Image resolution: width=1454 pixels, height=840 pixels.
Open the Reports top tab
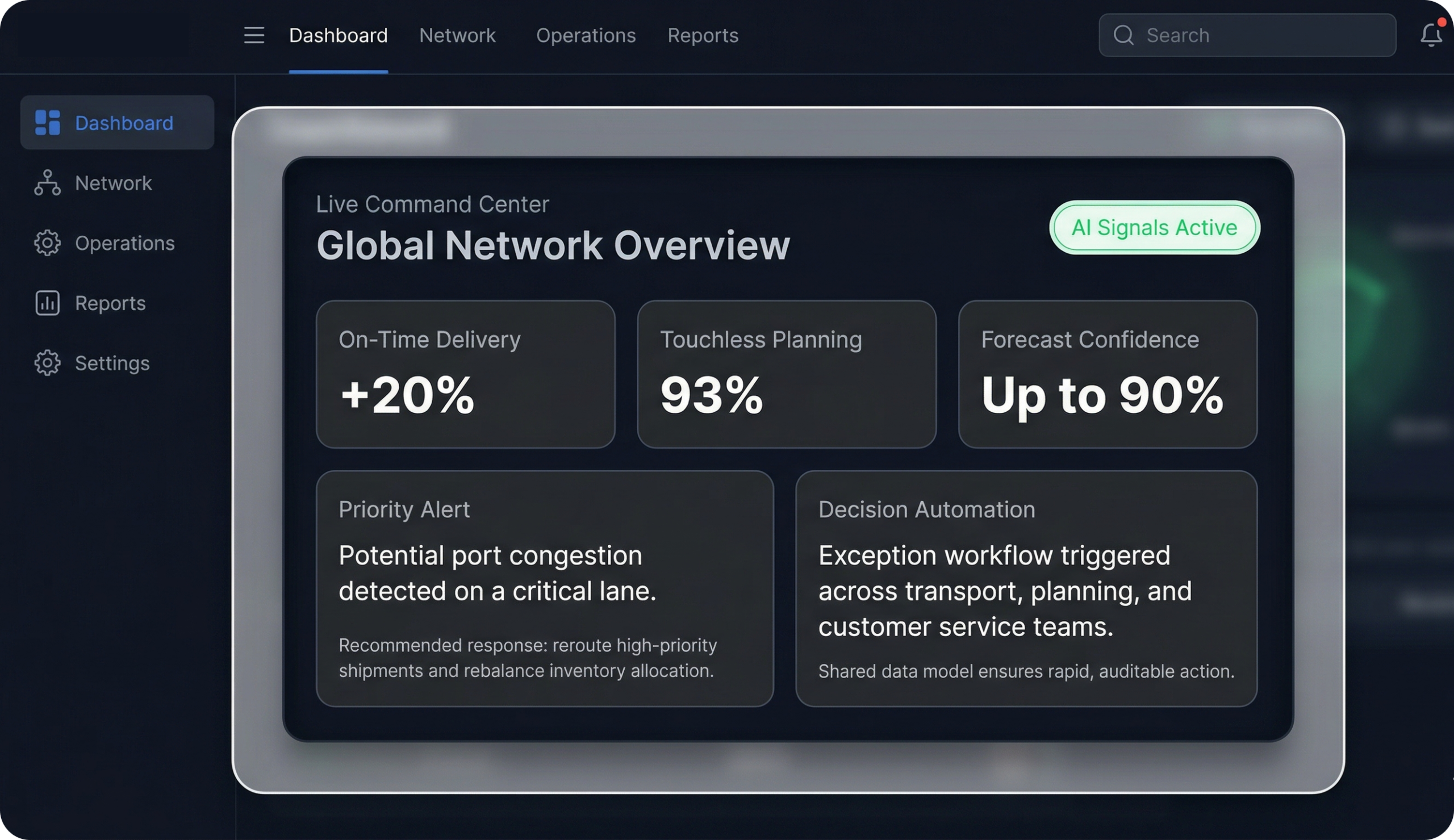coord(703,35)
